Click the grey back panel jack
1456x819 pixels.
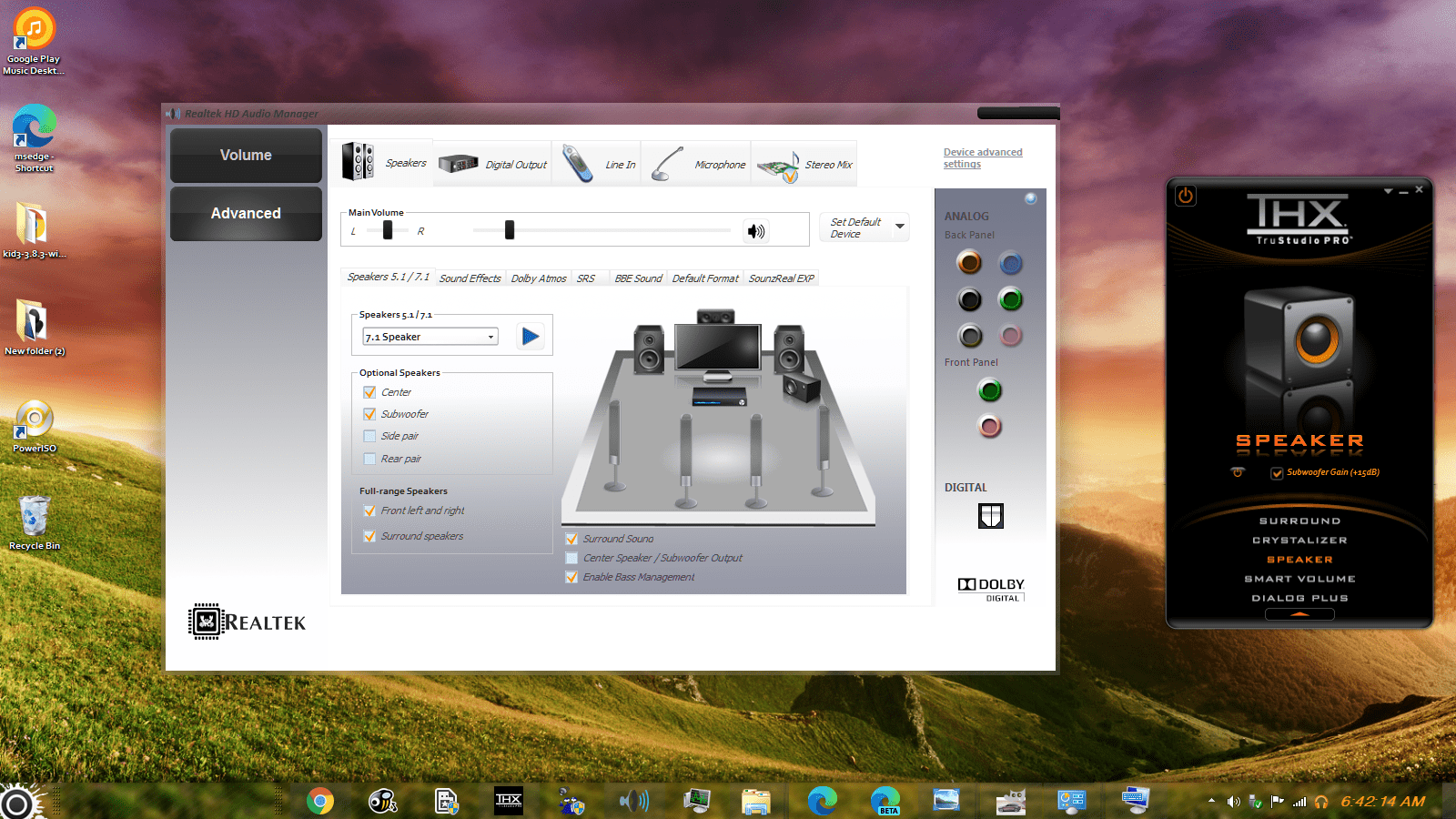click(971, 336)
